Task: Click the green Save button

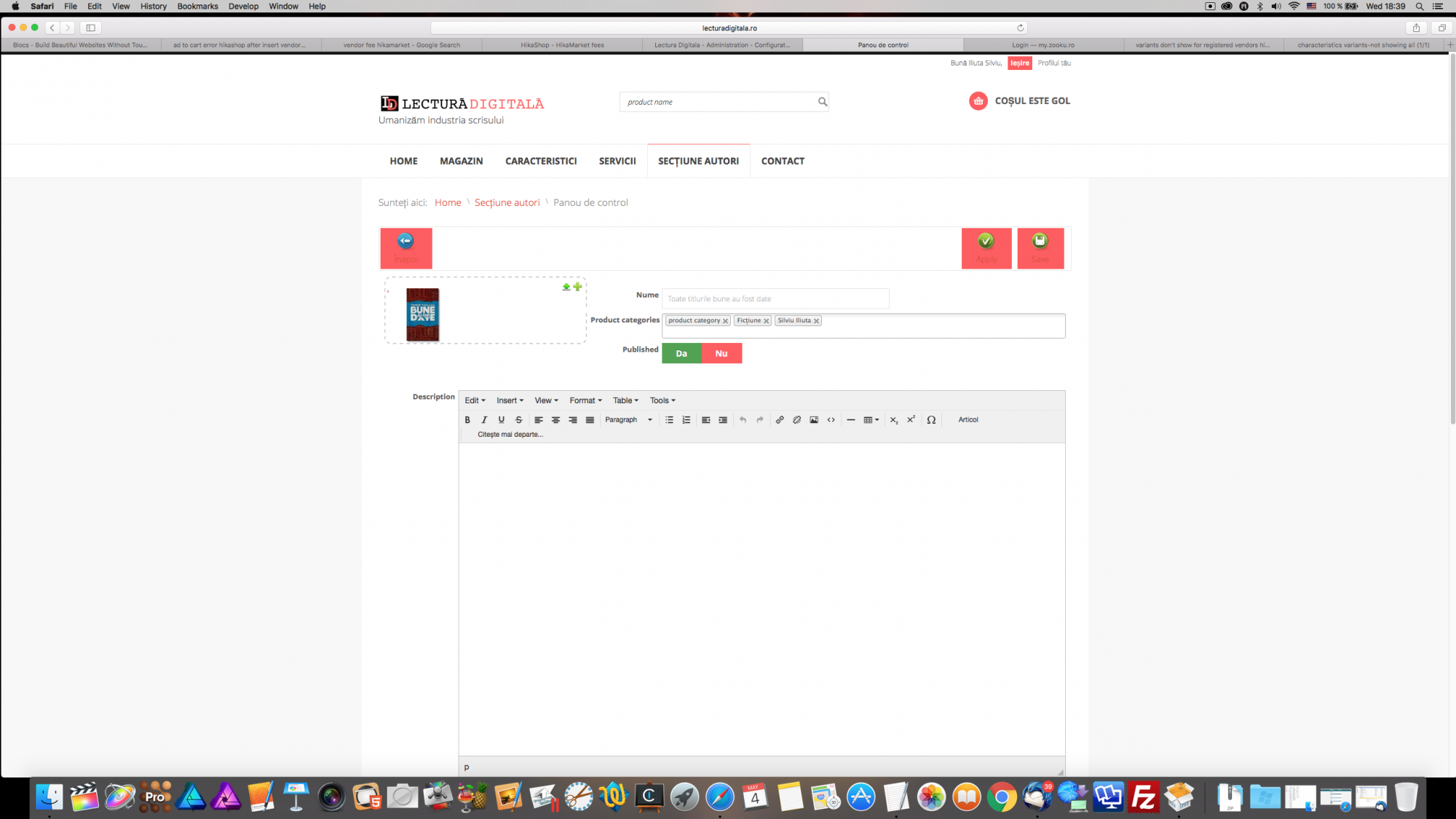Action: coord(1040,248)
